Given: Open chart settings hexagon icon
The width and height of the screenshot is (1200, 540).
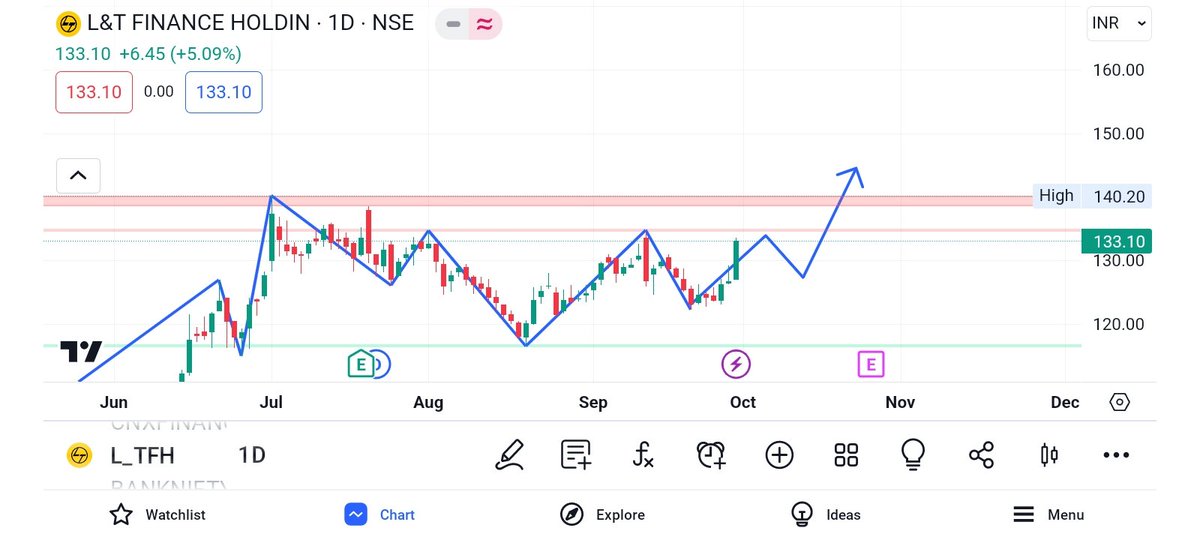Looking at the screenshot, I should (x=1120, y=402).
